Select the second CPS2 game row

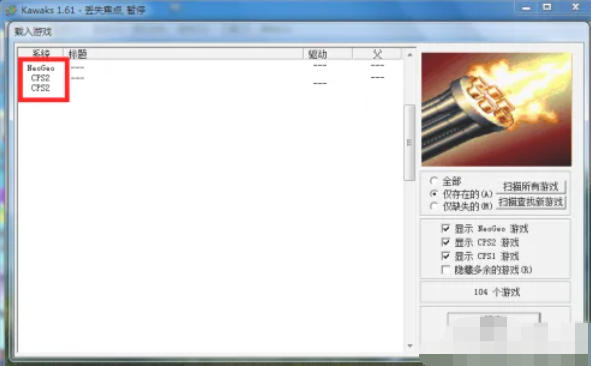(210, 88)
